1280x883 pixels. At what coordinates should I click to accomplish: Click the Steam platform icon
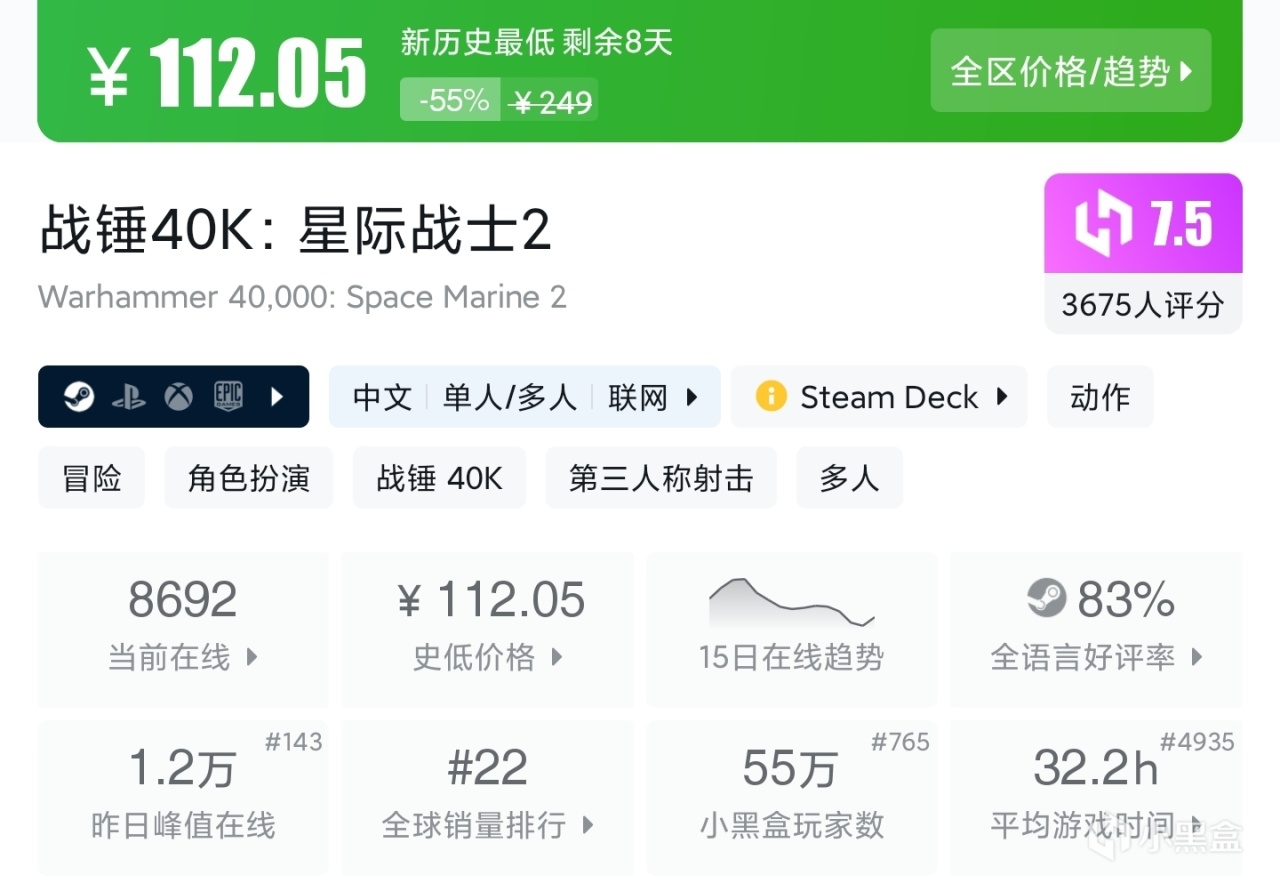click(x=79, y=397)
